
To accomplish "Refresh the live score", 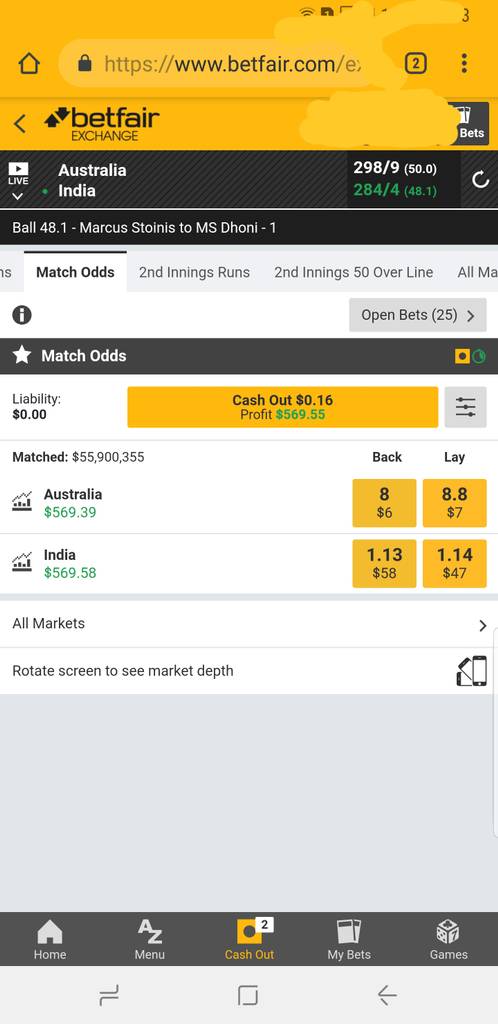I will pos(480,180).
